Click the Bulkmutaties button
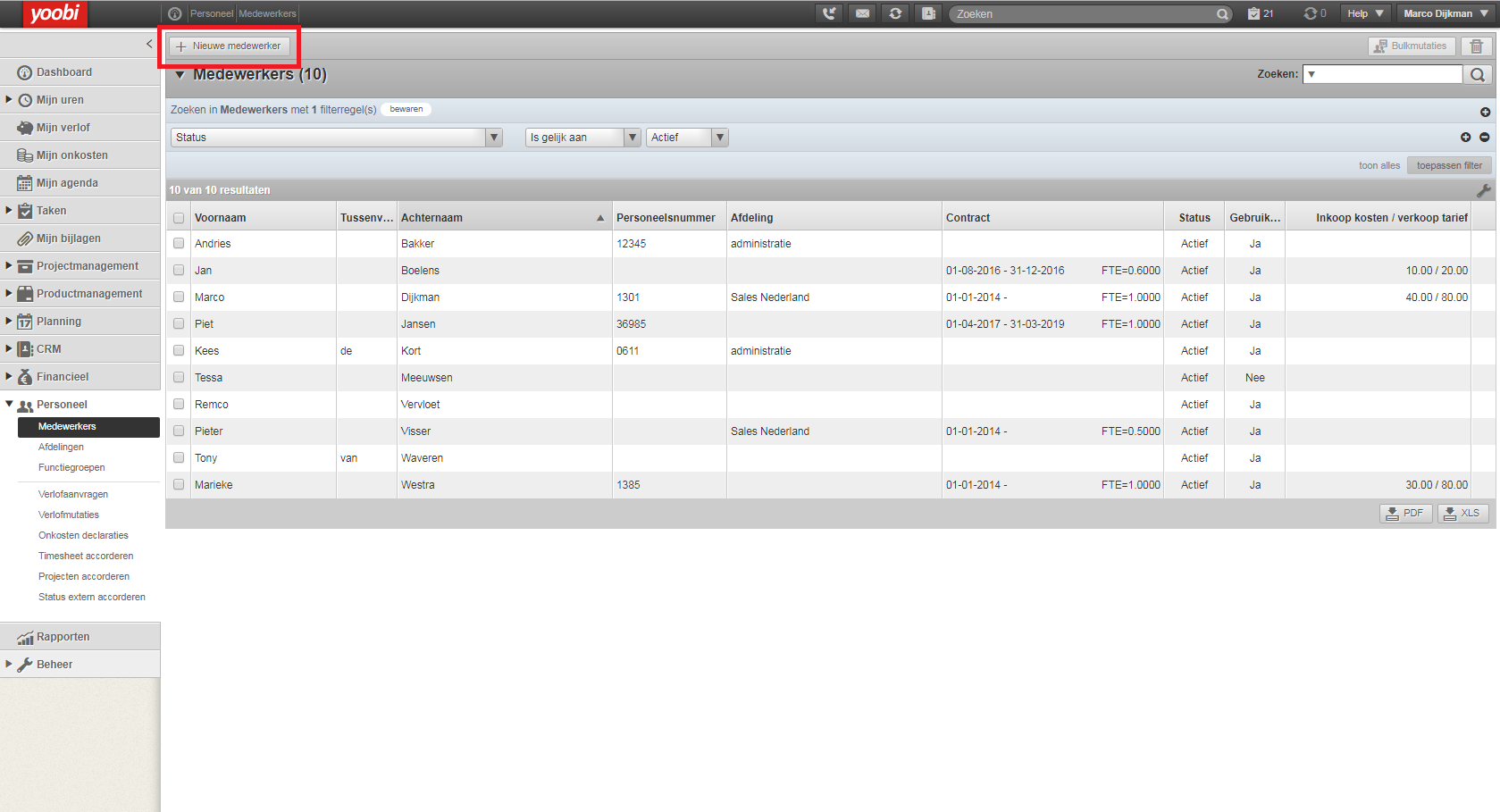Screen dimensions: 1500x812 click(1412, 46)
